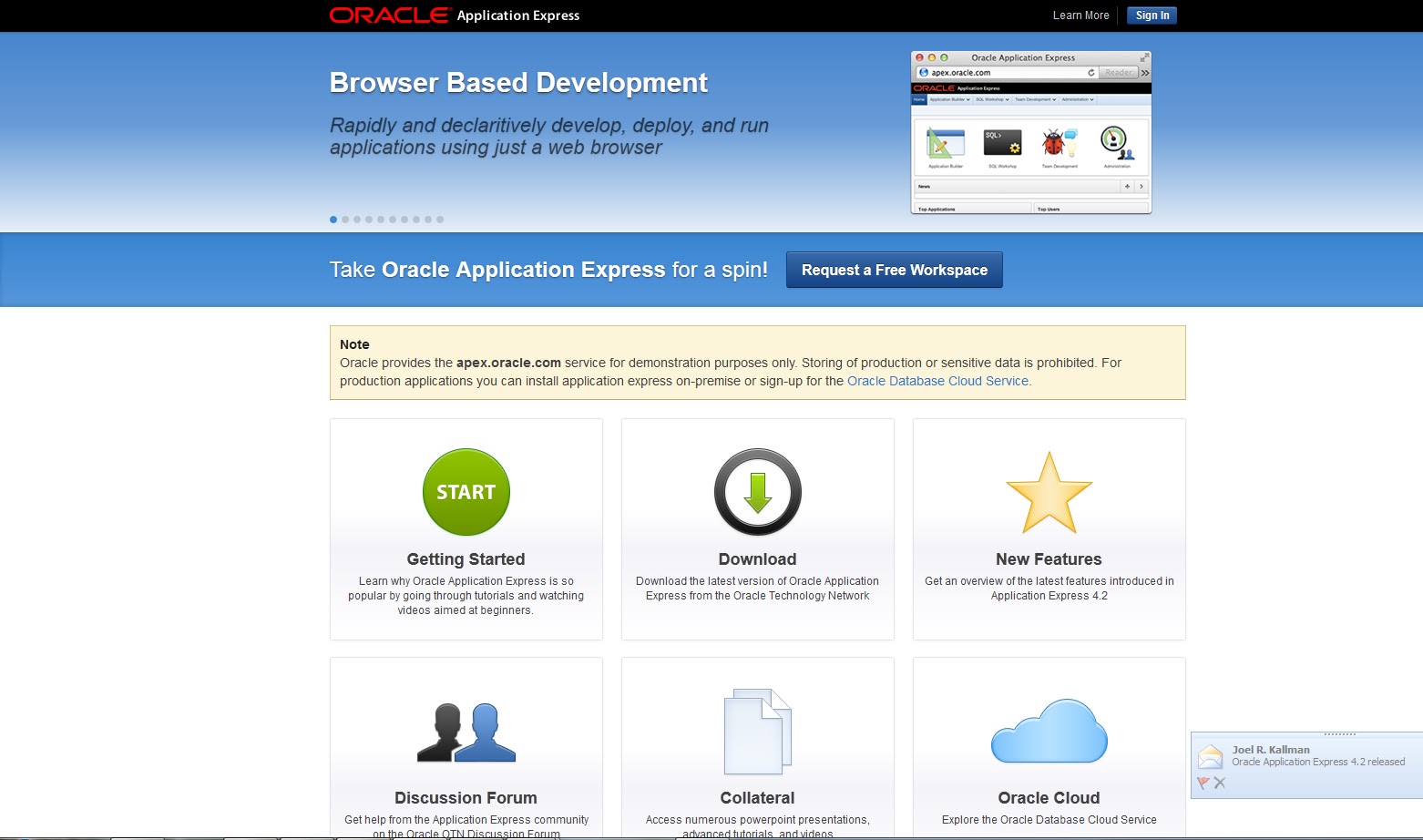Select the second carousel slide dot

click(345, 220)
